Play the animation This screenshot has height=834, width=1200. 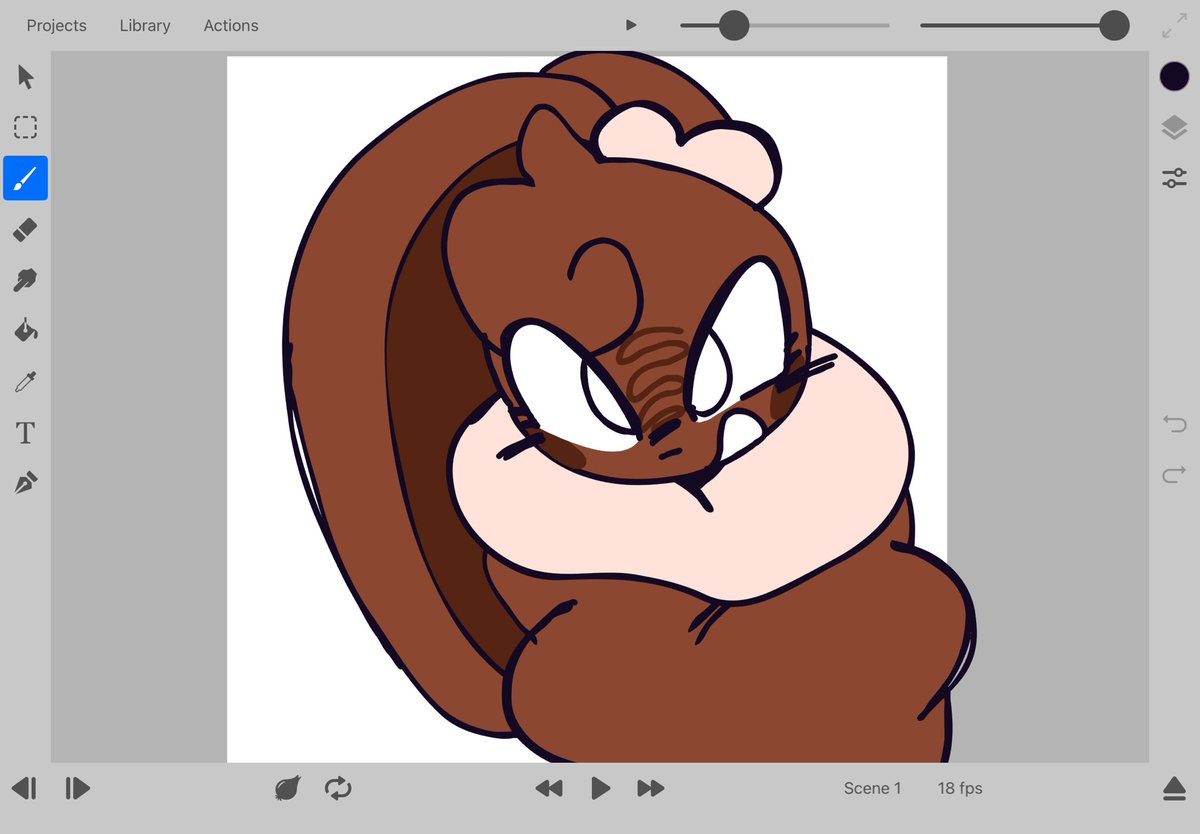tap(600, 788)
